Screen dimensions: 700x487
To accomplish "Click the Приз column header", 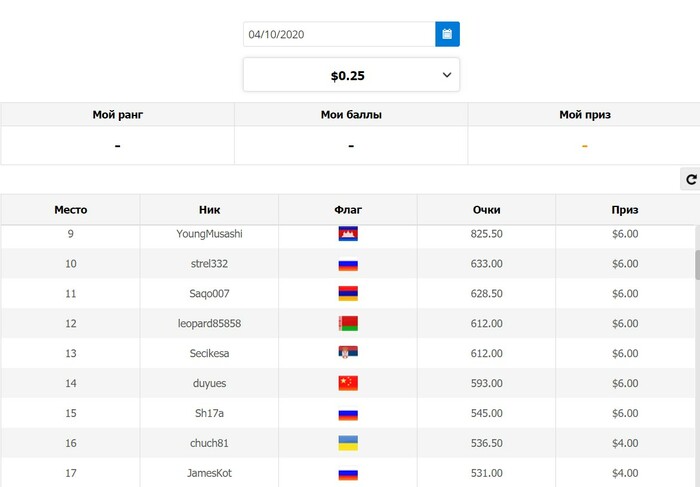I will (625, 210).
